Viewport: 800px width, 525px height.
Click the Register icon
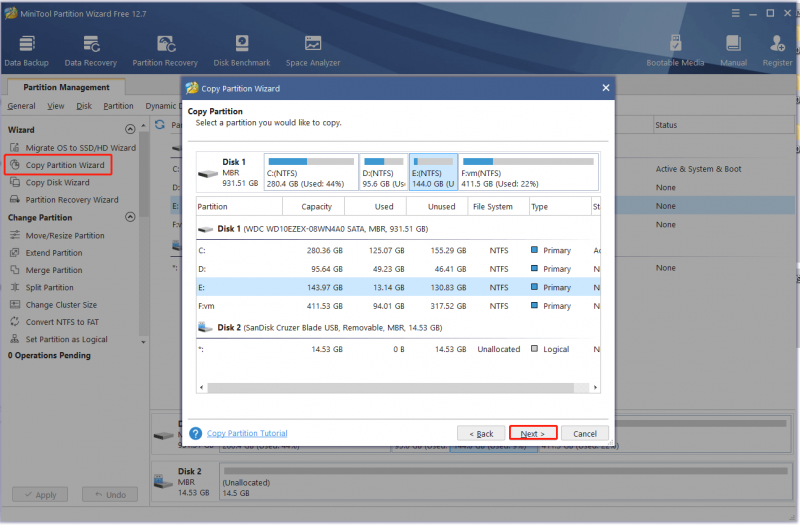[x=778, y=51]
